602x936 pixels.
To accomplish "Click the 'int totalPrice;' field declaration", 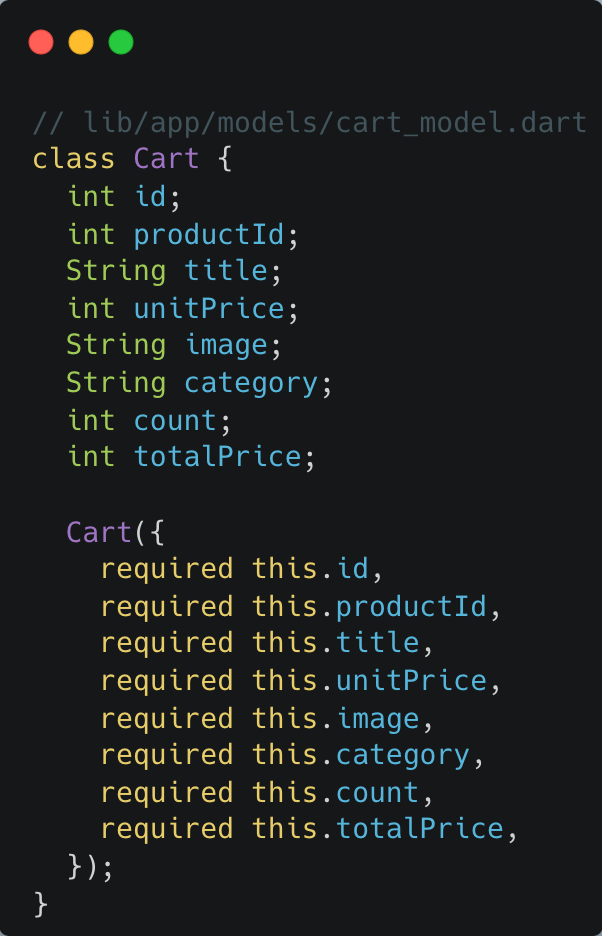I will 191,457.
